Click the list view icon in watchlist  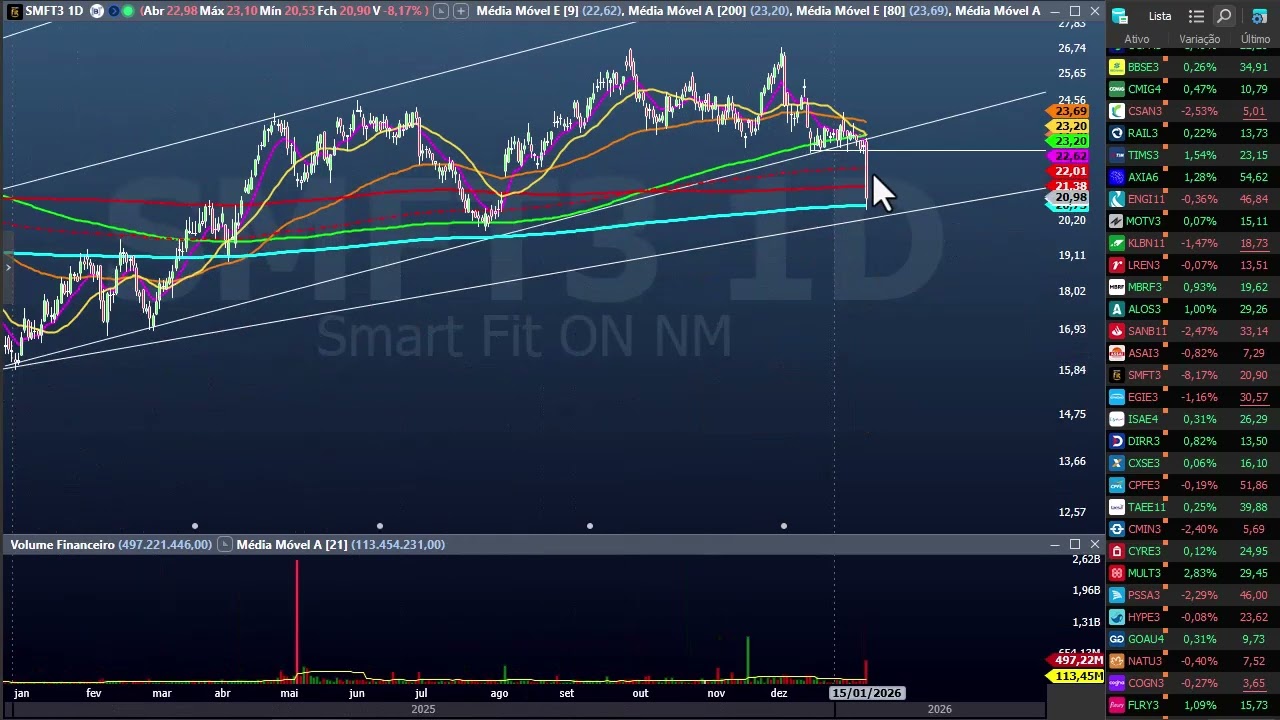tap(1196, 17)
